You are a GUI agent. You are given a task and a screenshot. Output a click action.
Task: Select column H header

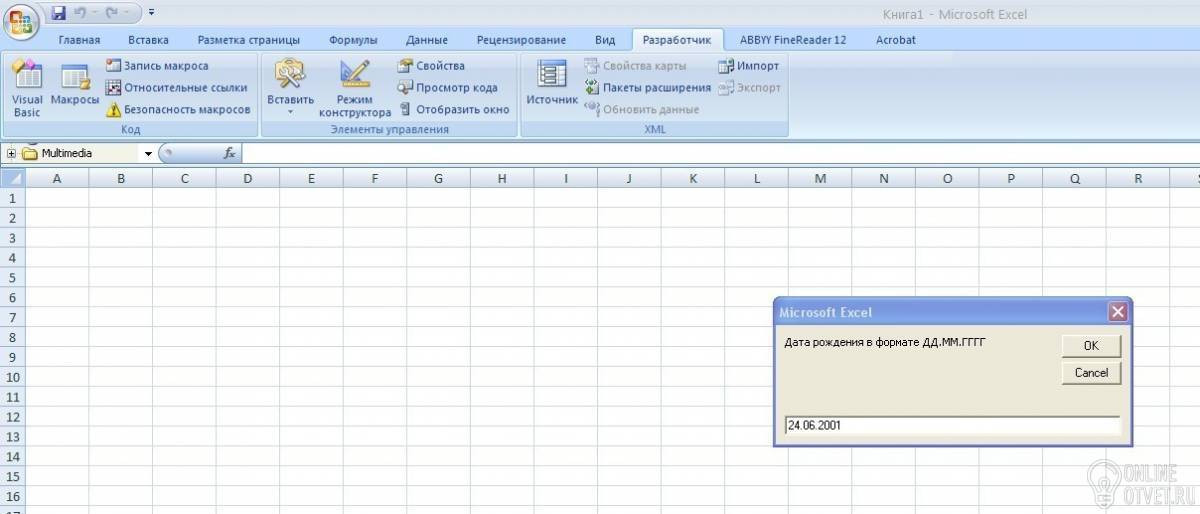(x=502, y=178)
